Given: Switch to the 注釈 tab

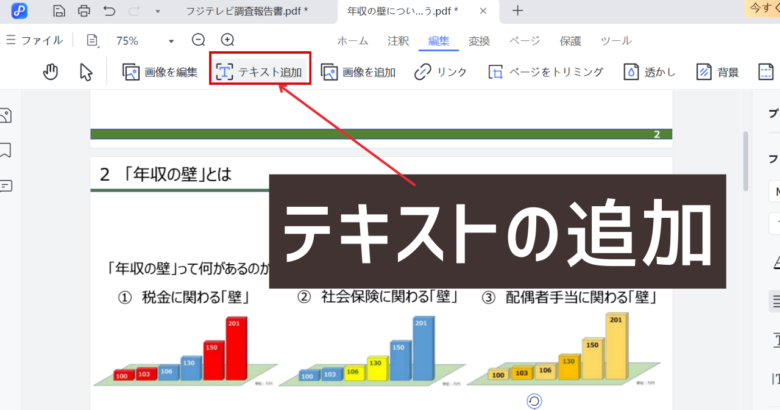Looking at the screenshot, I should (396, 41).
